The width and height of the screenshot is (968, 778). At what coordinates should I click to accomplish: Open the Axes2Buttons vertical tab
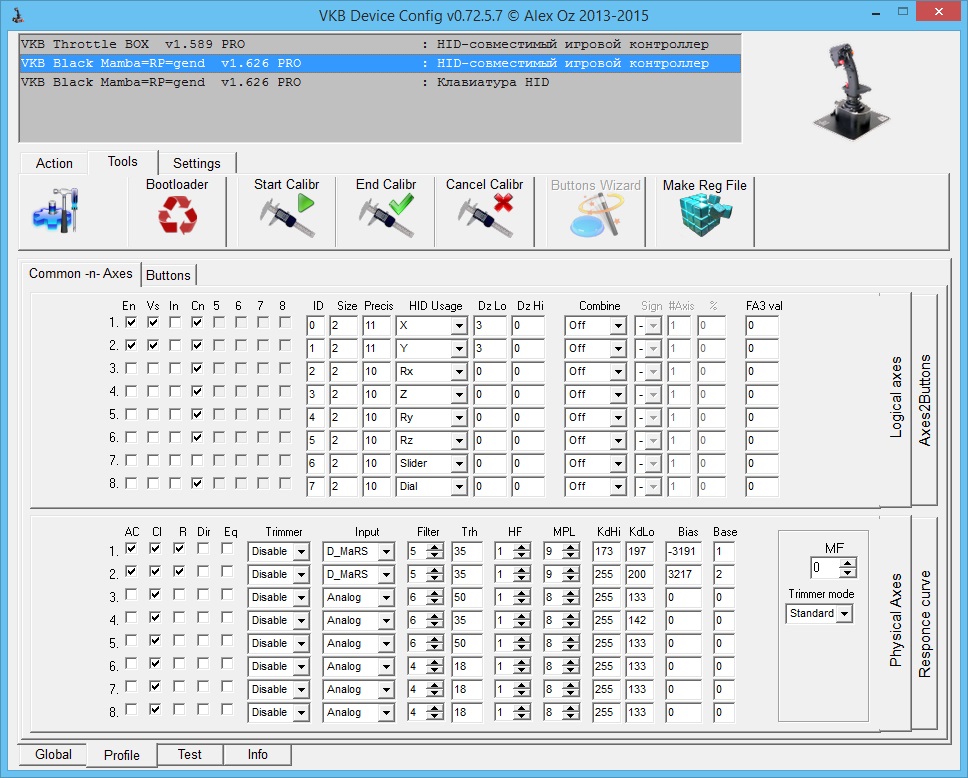click(x=924, y=399)
